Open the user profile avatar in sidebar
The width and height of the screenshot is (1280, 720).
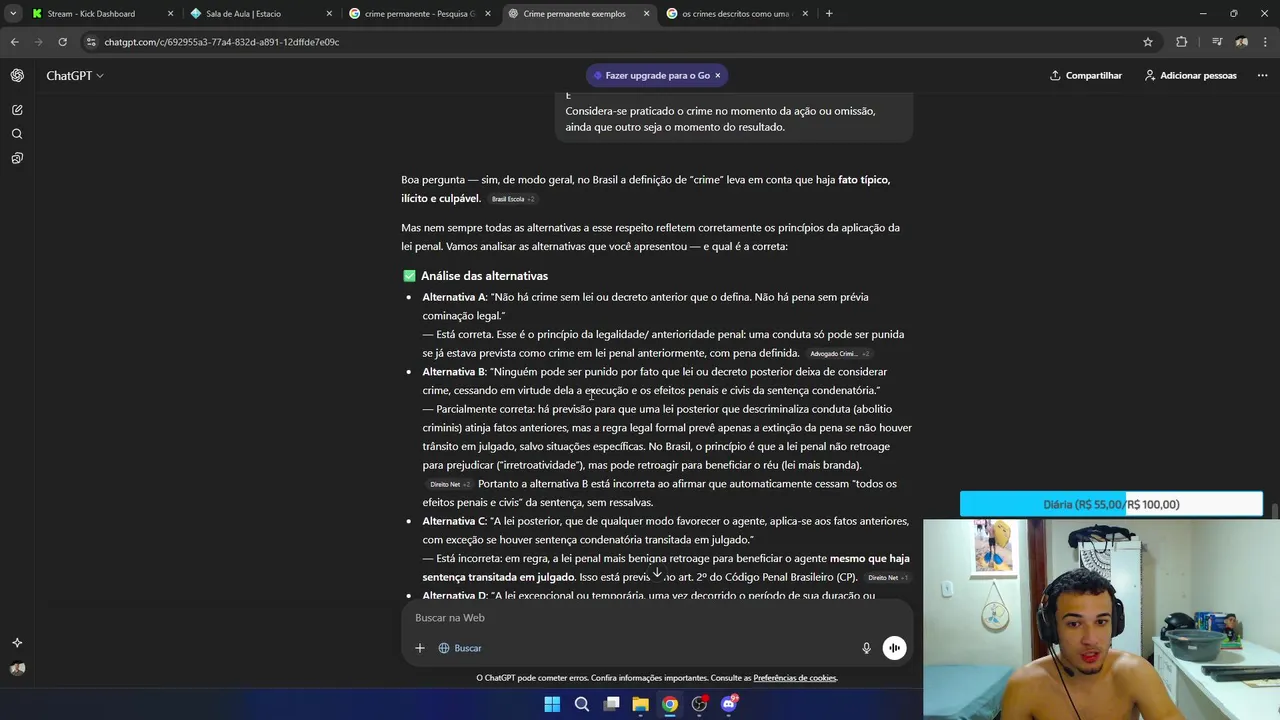[x=17, y=669]
